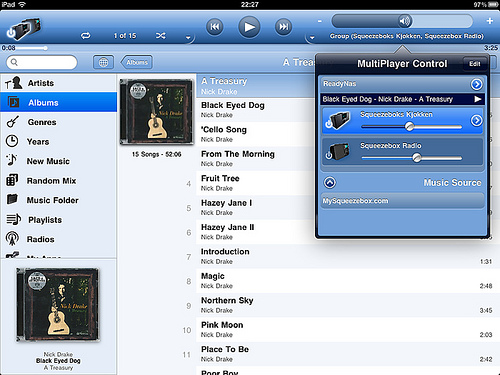Open Genres in the sidebar

pyautogui.click(x=58, y=122)
